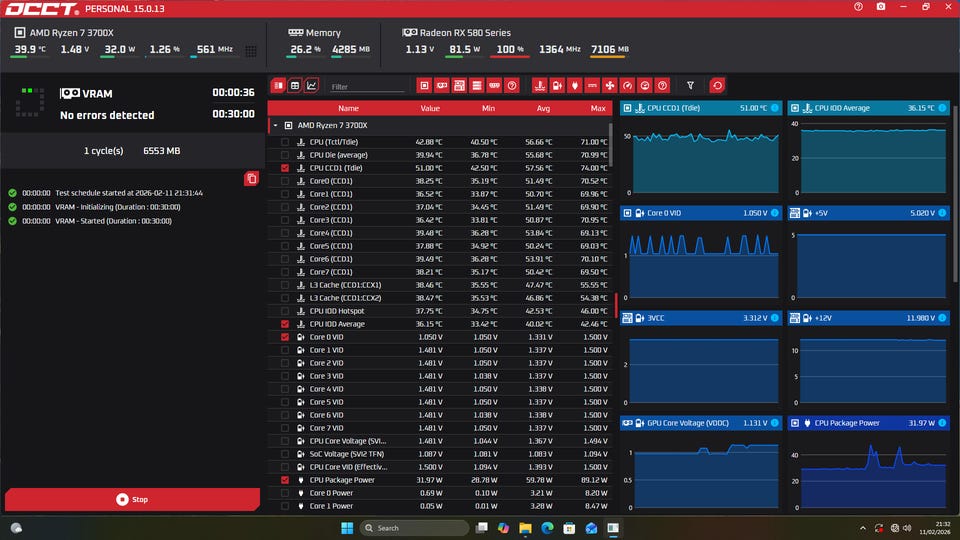This screenshot has width=960, height=540.
Task: Open info for CPU IOD Average graph
Action: (x=942, y=108)
